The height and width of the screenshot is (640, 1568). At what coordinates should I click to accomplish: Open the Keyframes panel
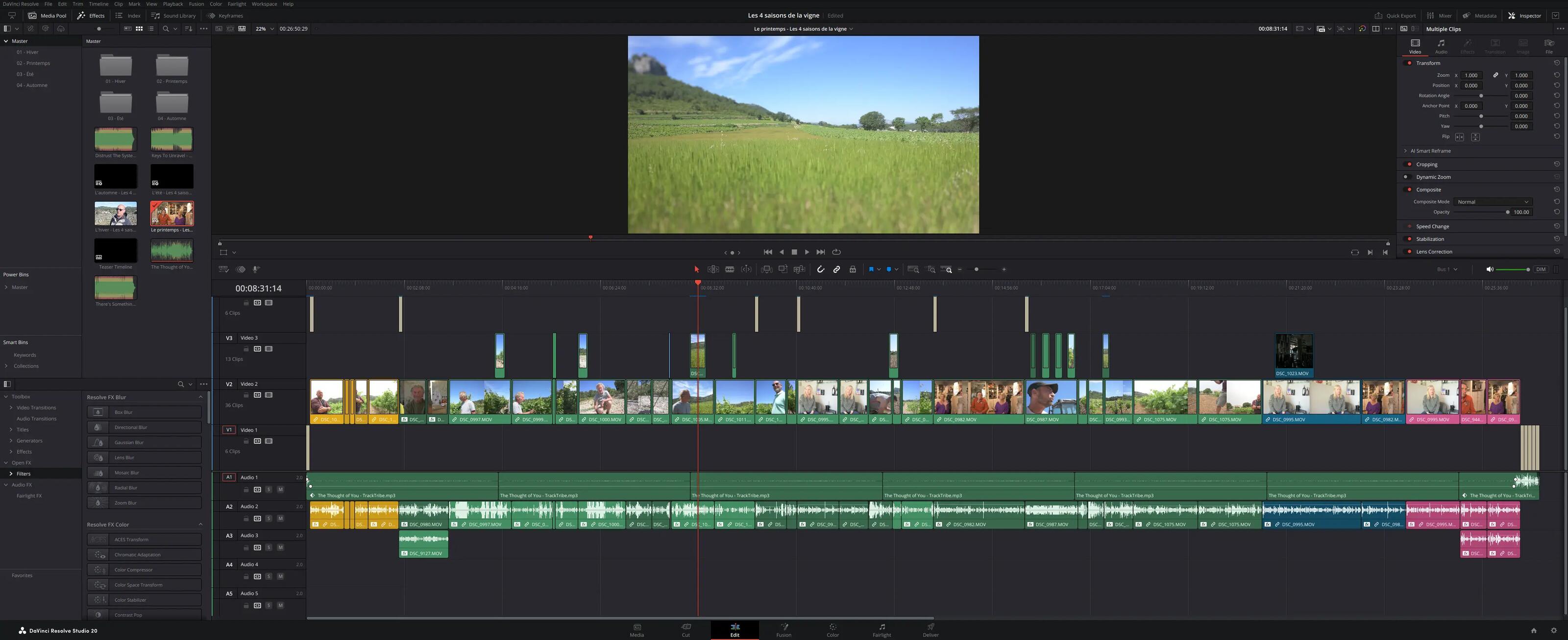click(x=225, y=15)
